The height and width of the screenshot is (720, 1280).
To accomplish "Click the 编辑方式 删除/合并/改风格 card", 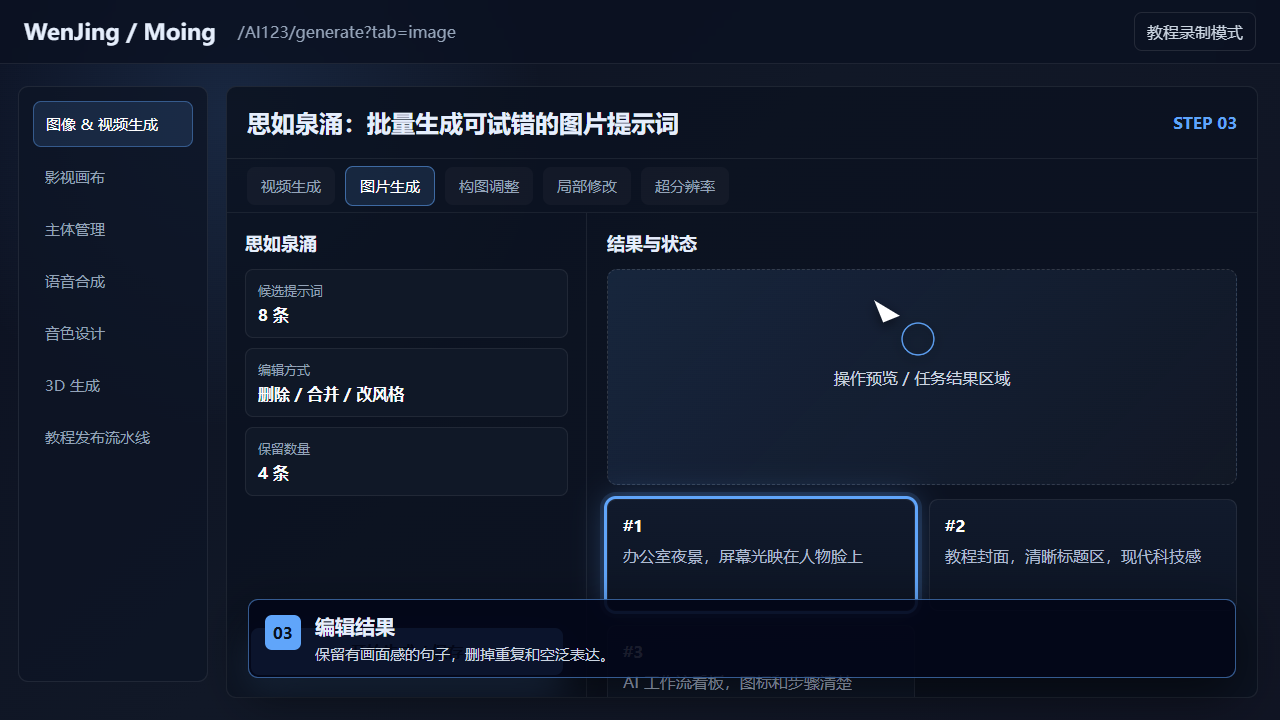I will (406, 382).
